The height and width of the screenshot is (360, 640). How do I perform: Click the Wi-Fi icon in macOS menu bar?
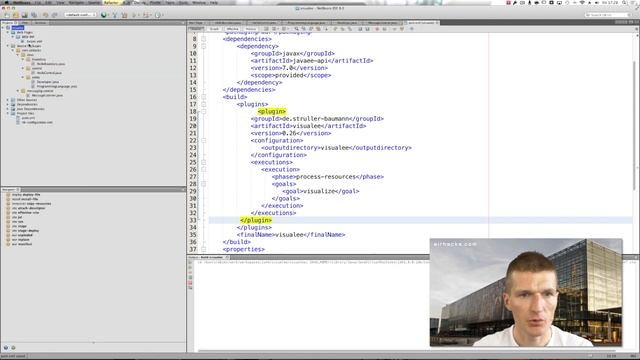click(x=582, y=2)
